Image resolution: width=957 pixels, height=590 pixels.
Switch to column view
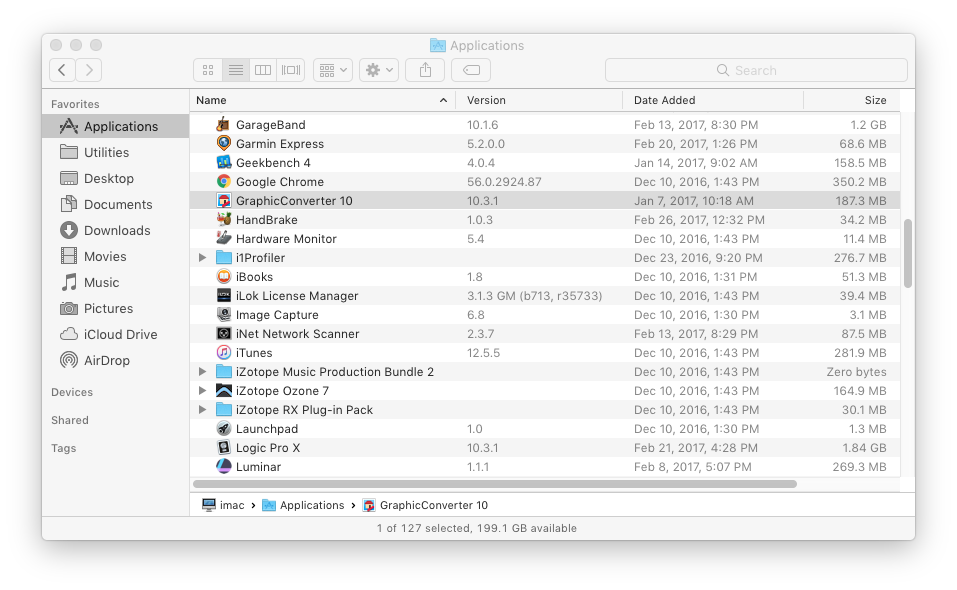coord(263,70)
